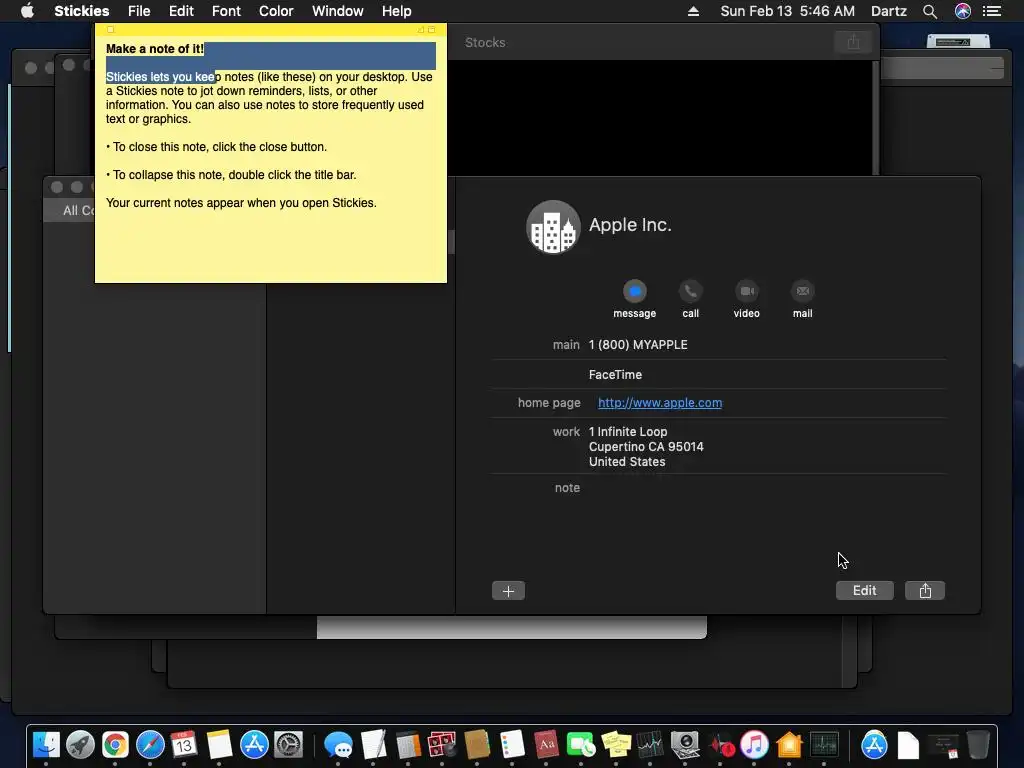Click Stickies icon in the Dock

pos(615,744)
